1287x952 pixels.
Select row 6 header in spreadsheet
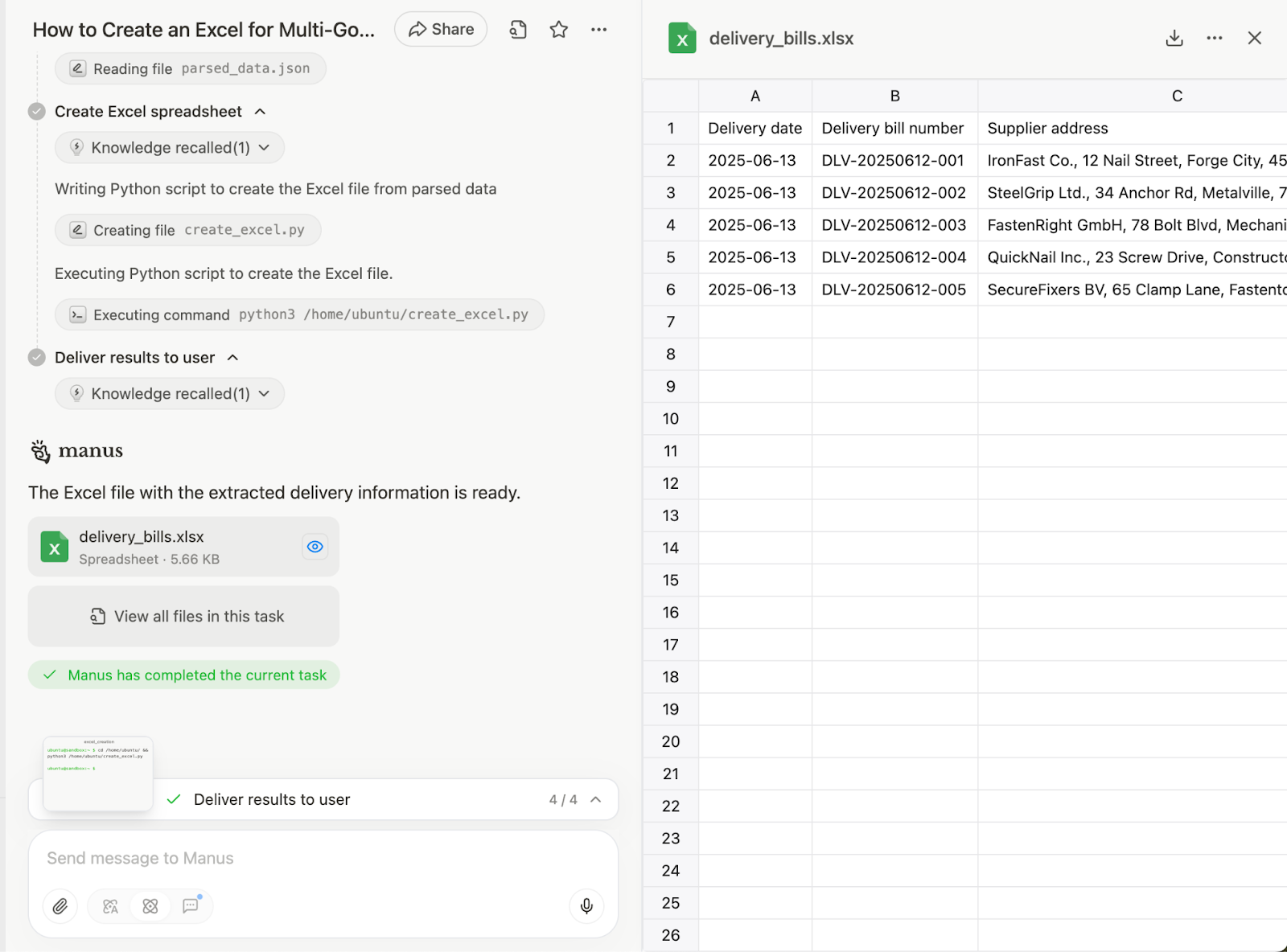pos(671,289)
